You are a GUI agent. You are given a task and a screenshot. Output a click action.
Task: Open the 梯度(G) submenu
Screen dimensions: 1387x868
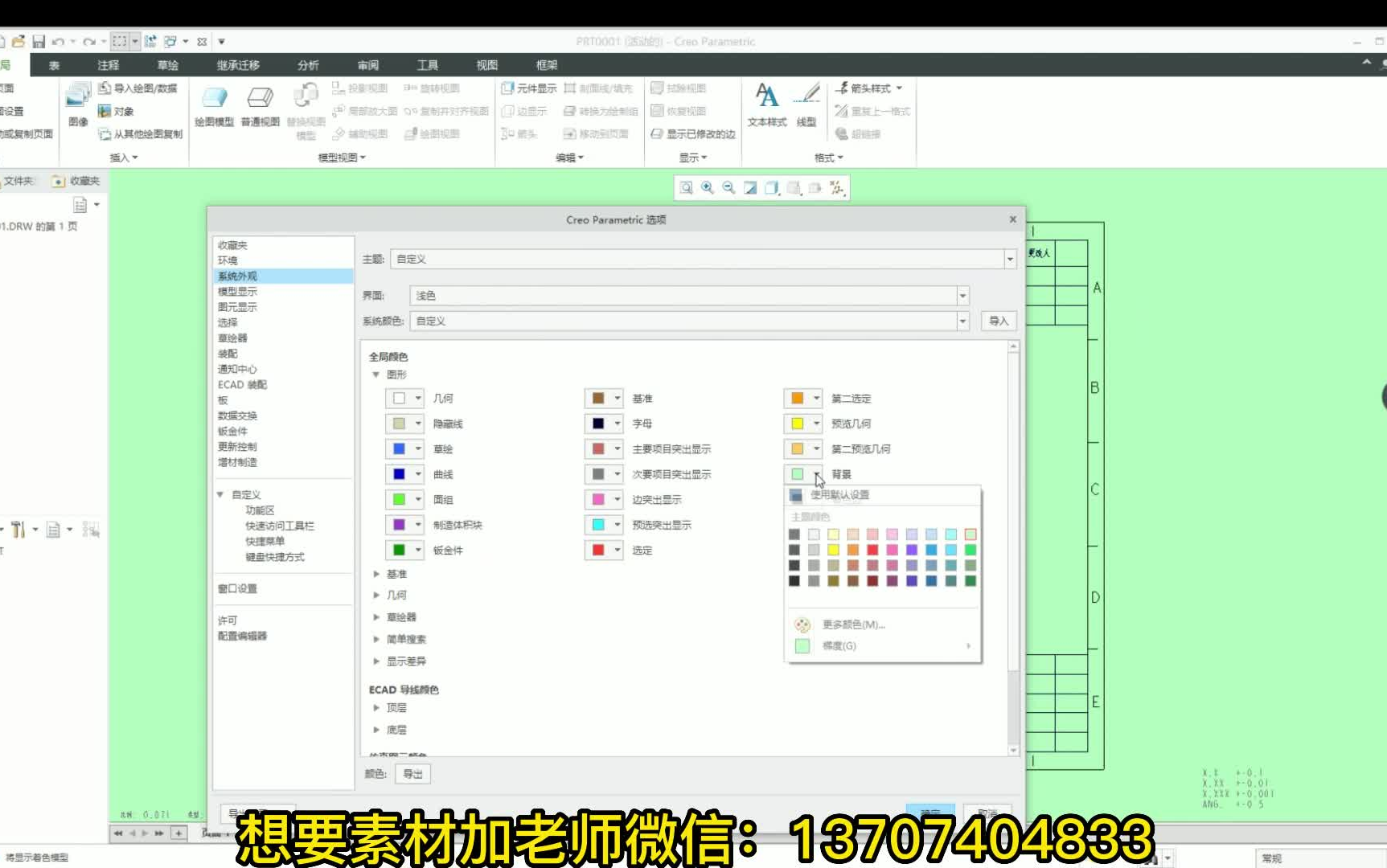point(839,645)
